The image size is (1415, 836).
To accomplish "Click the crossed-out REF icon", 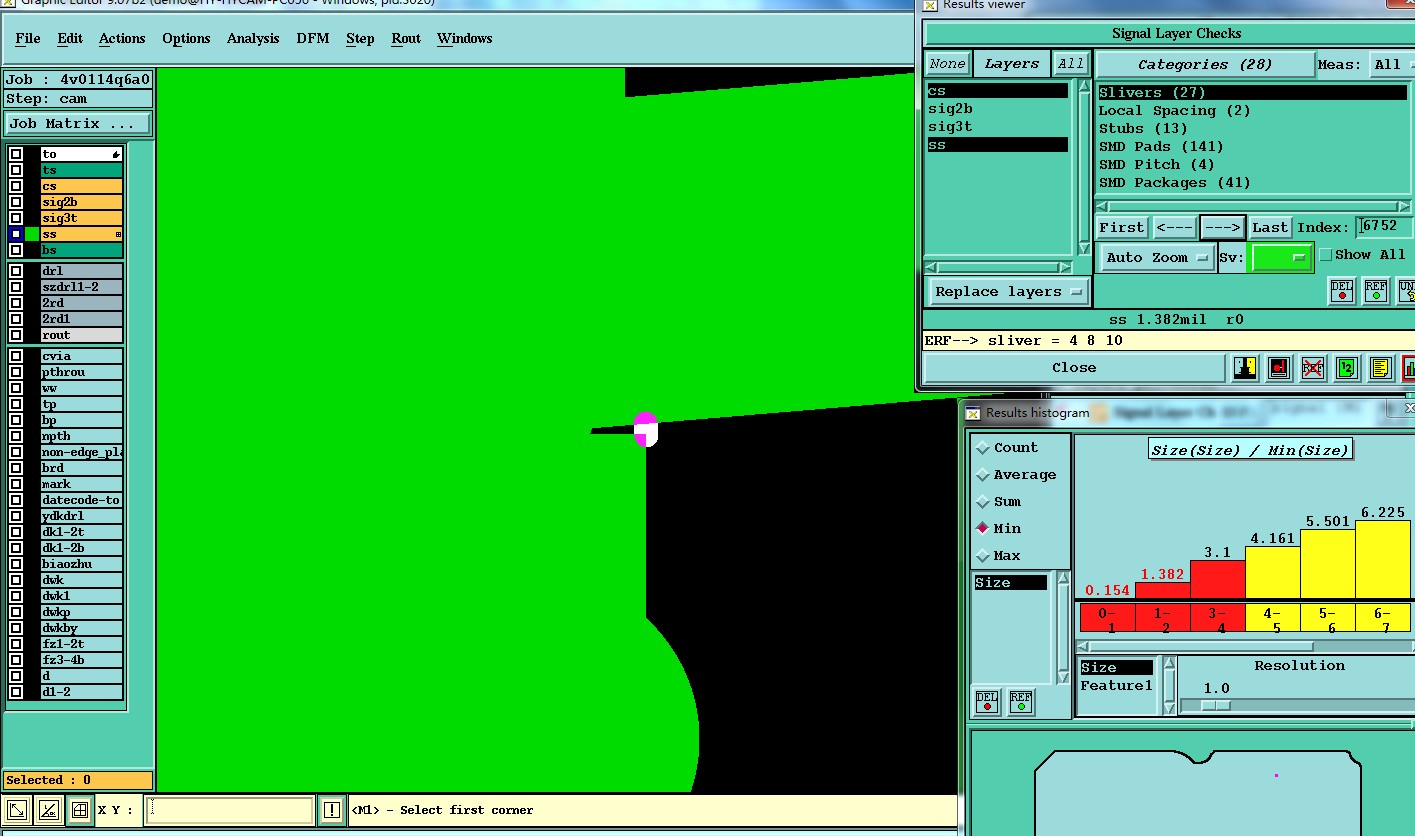I will [x=1313, y=368].
